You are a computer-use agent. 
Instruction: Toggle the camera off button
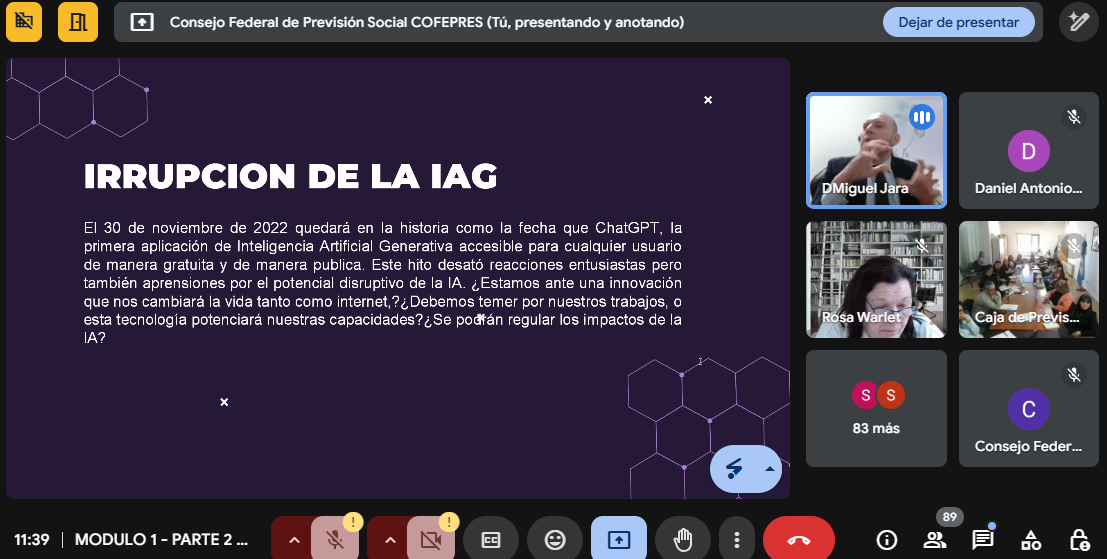[431, 540]
